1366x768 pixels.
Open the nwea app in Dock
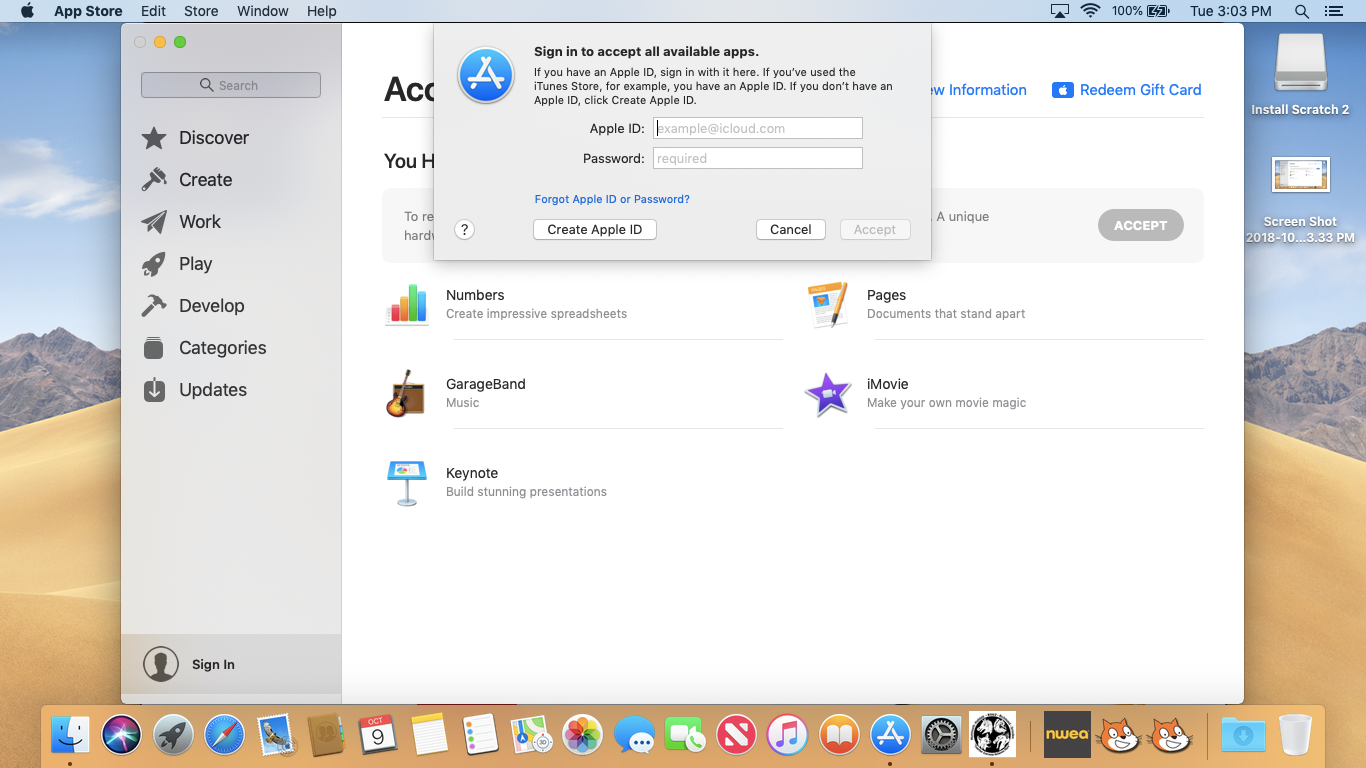[x=1066, y=735]
